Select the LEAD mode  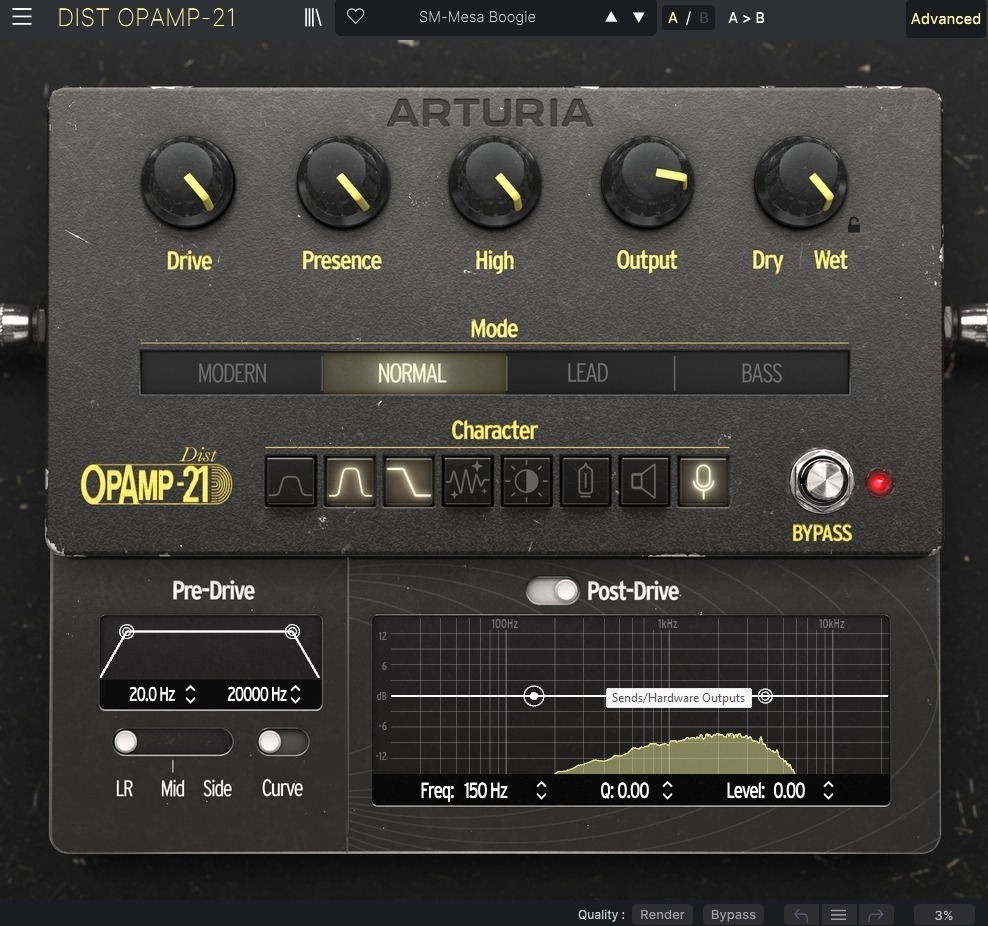tap(588, 374)
